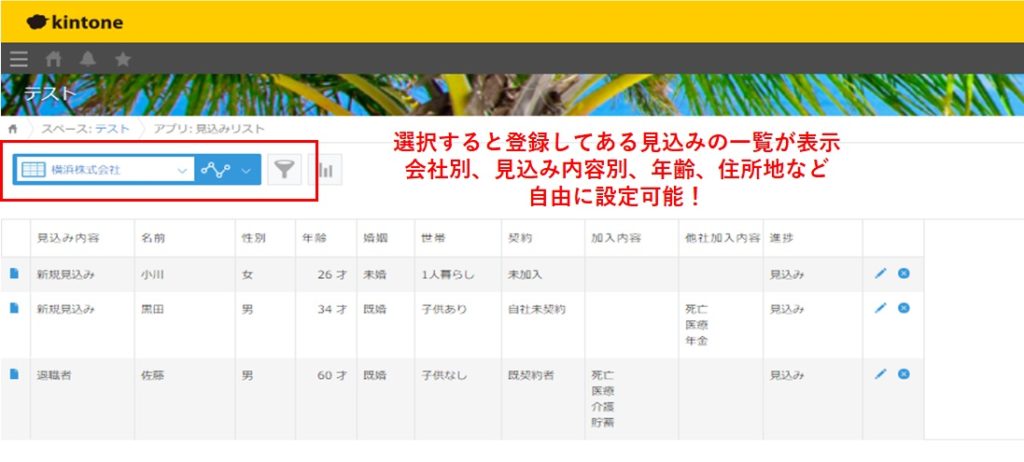Screen dimensions: 1024x462
Task: Open the hamburger menu in the header
Action: (19, 59)
